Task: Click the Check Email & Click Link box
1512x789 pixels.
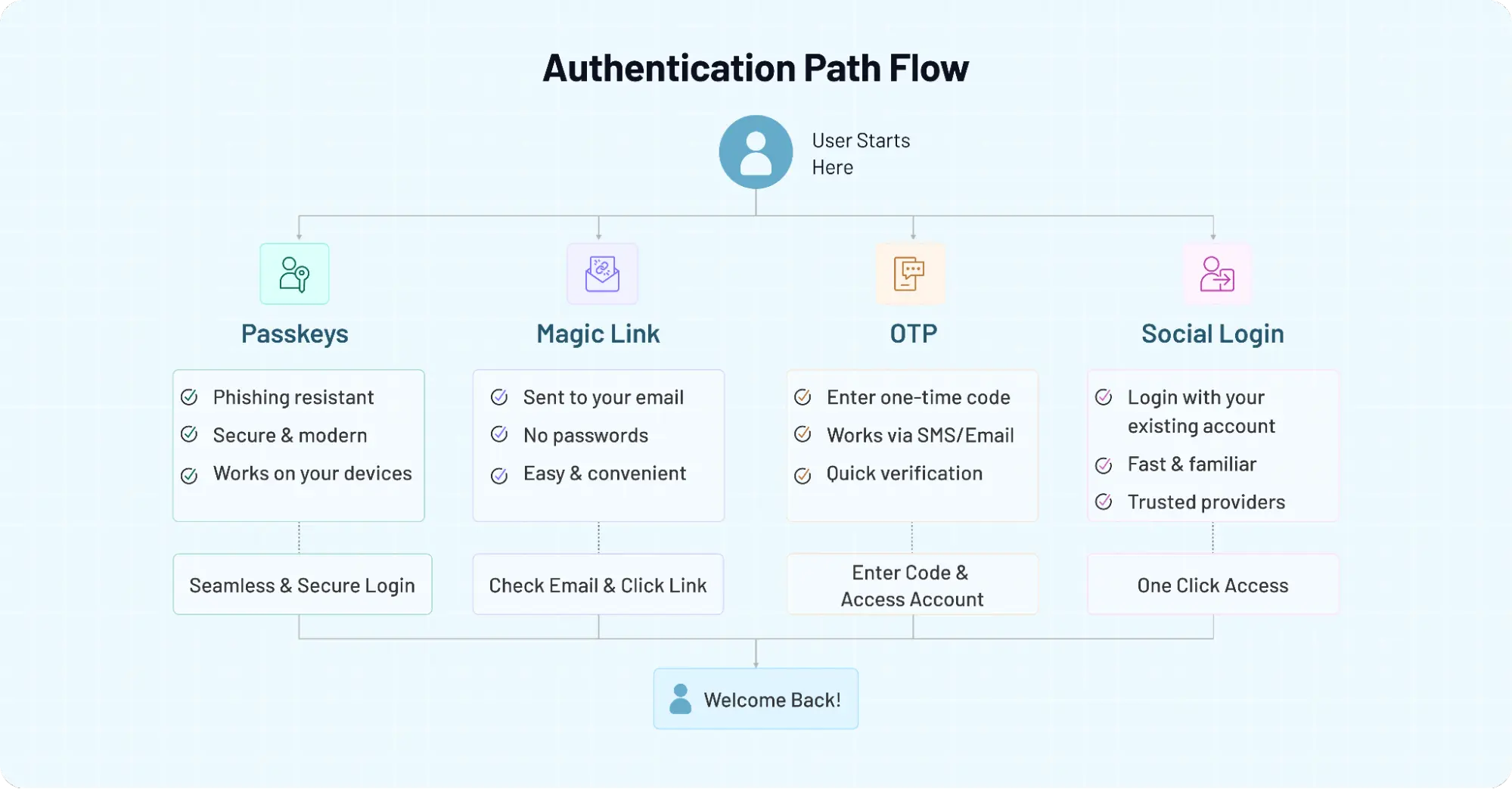Action: [x=598, y=584]
